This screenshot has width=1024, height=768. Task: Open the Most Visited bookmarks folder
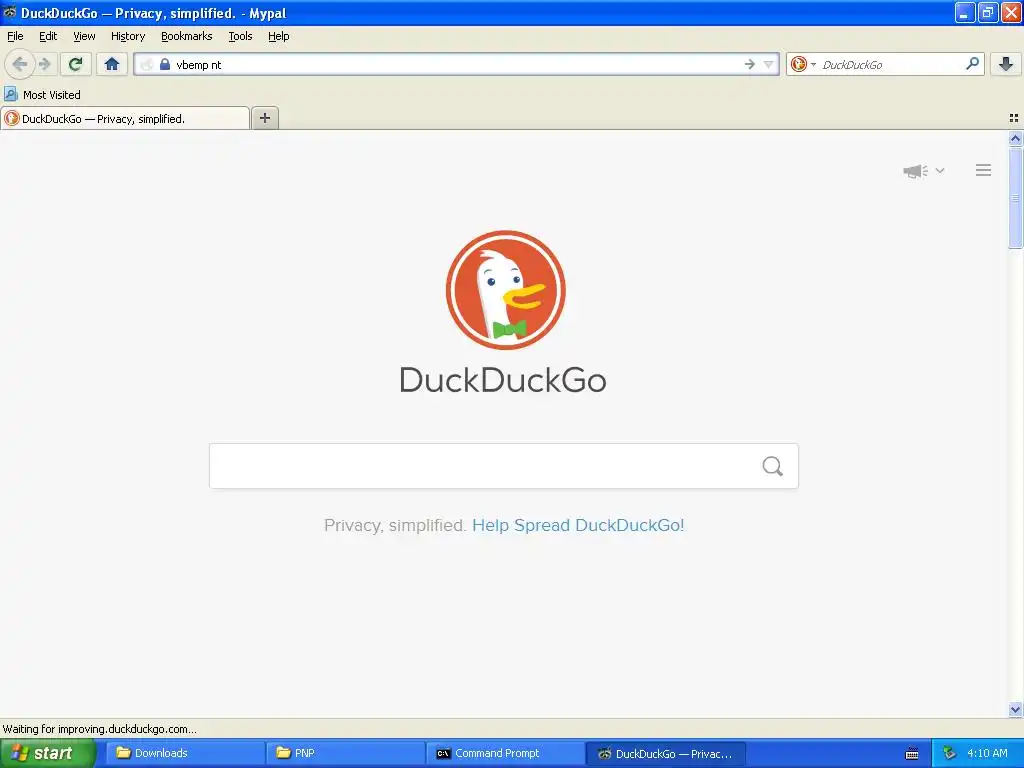point(42,95)
